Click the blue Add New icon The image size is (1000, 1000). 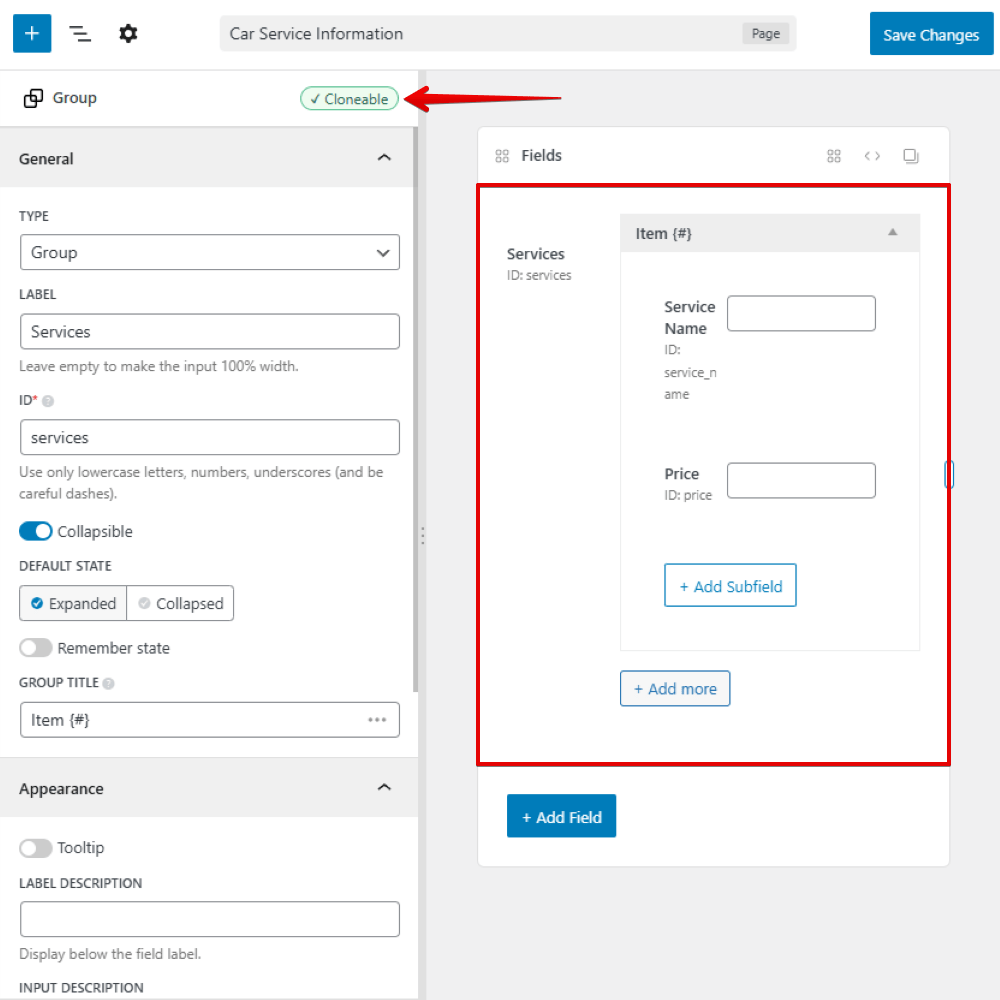click(x=31, y=33)
